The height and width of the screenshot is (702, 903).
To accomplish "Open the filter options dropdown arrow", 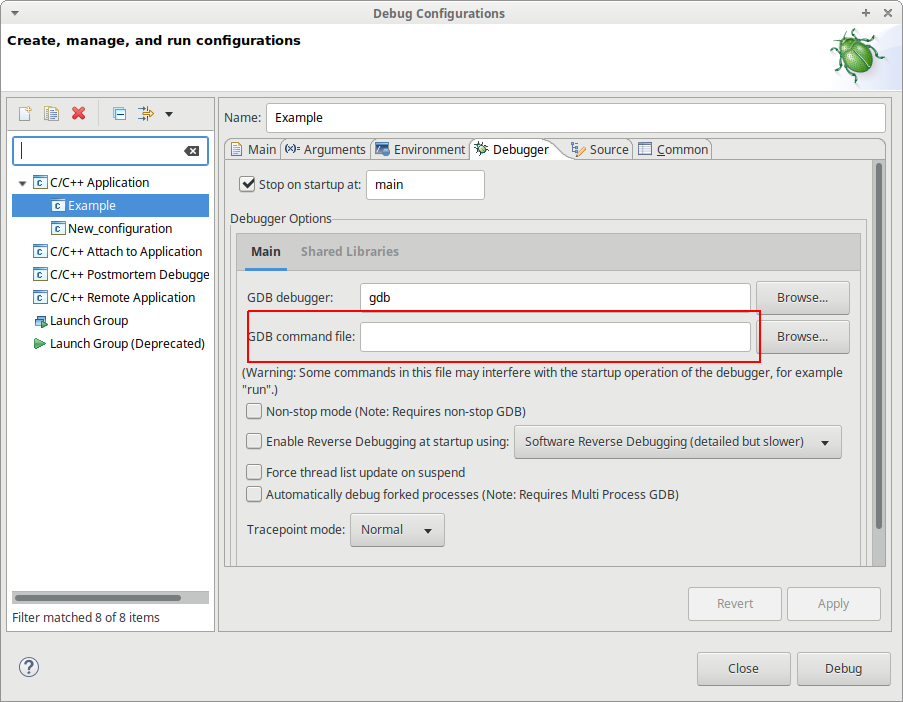I will click(x=169, y=114).
